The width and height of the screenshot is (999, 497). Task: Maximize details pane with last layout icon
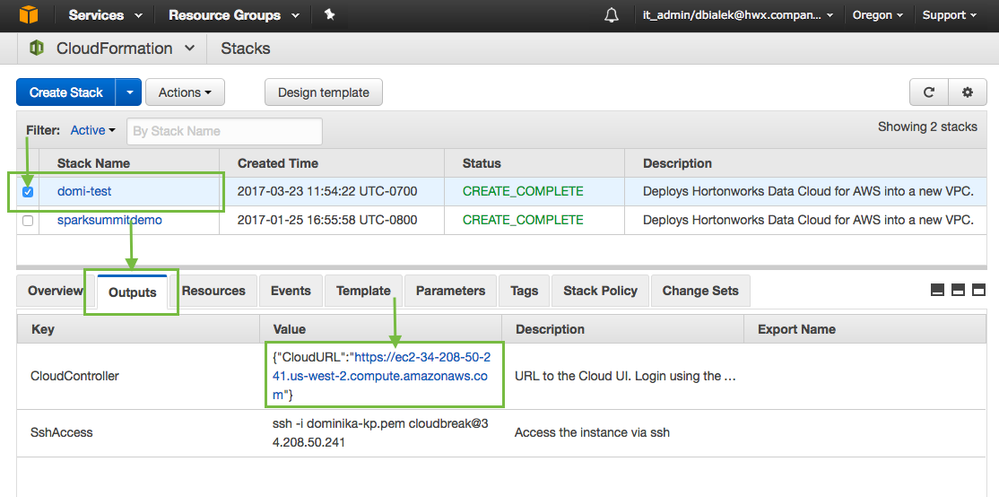coord(979,290)
